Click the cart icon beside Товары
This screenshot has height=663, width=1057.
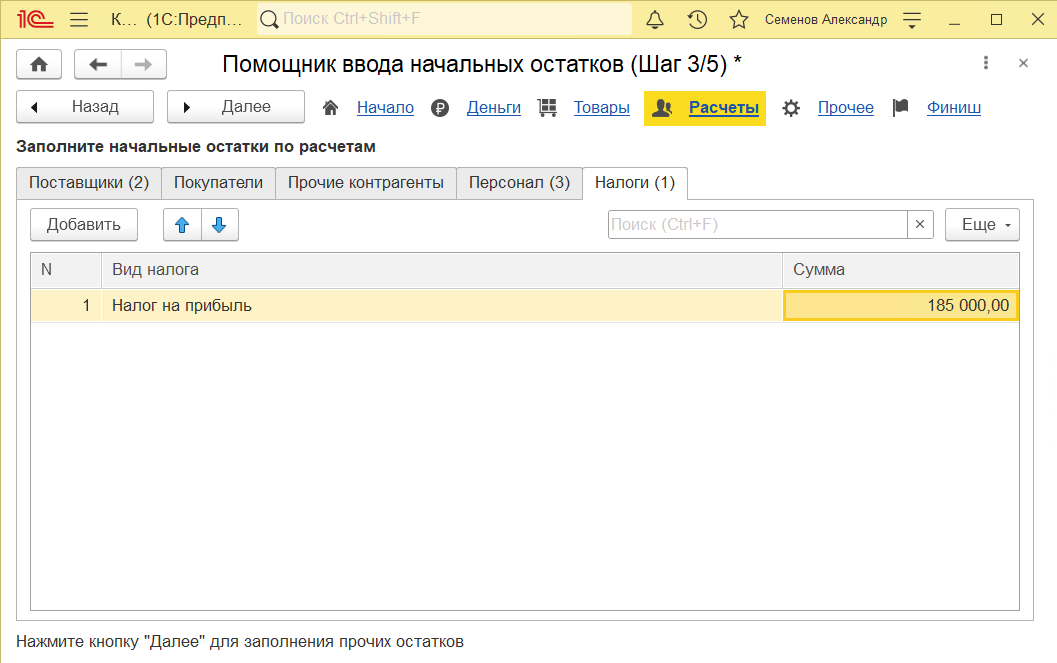pos(547,108)
